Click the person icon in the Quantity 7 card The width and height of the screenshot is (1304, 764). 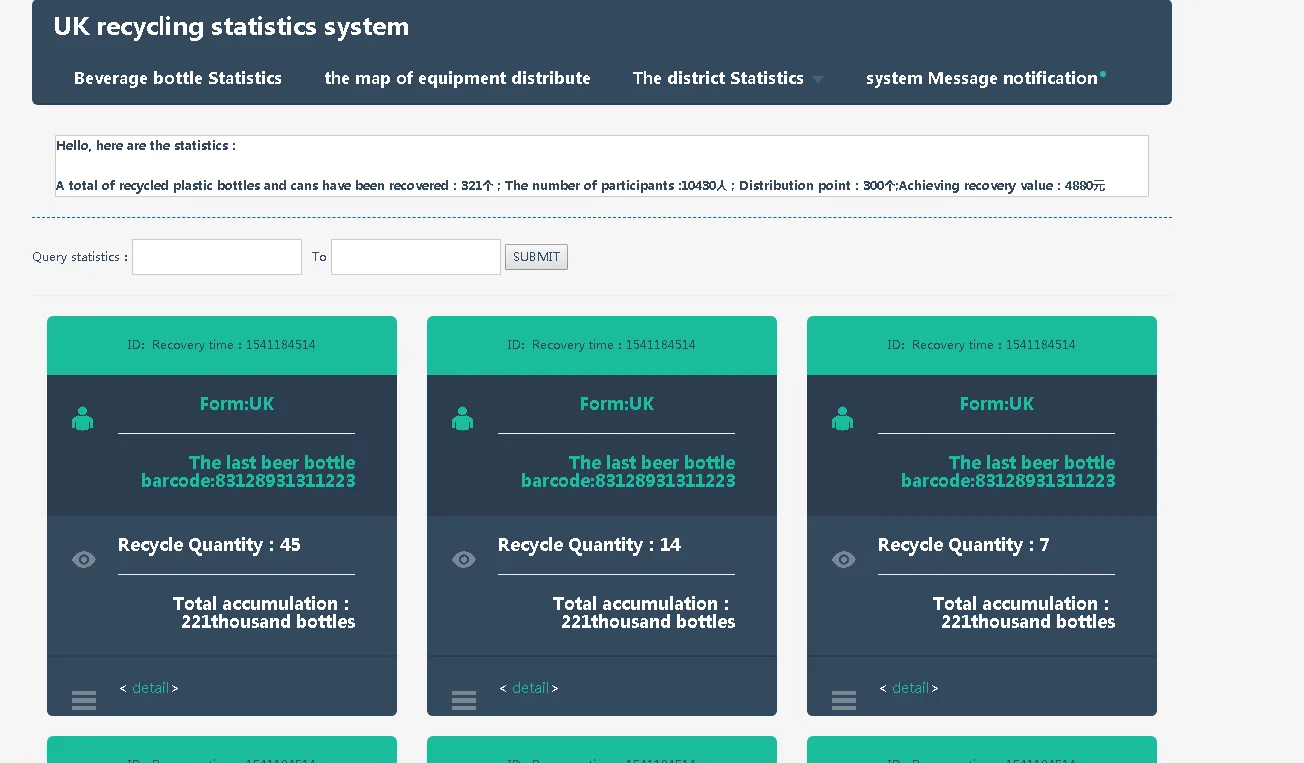(x=843, y=419)
